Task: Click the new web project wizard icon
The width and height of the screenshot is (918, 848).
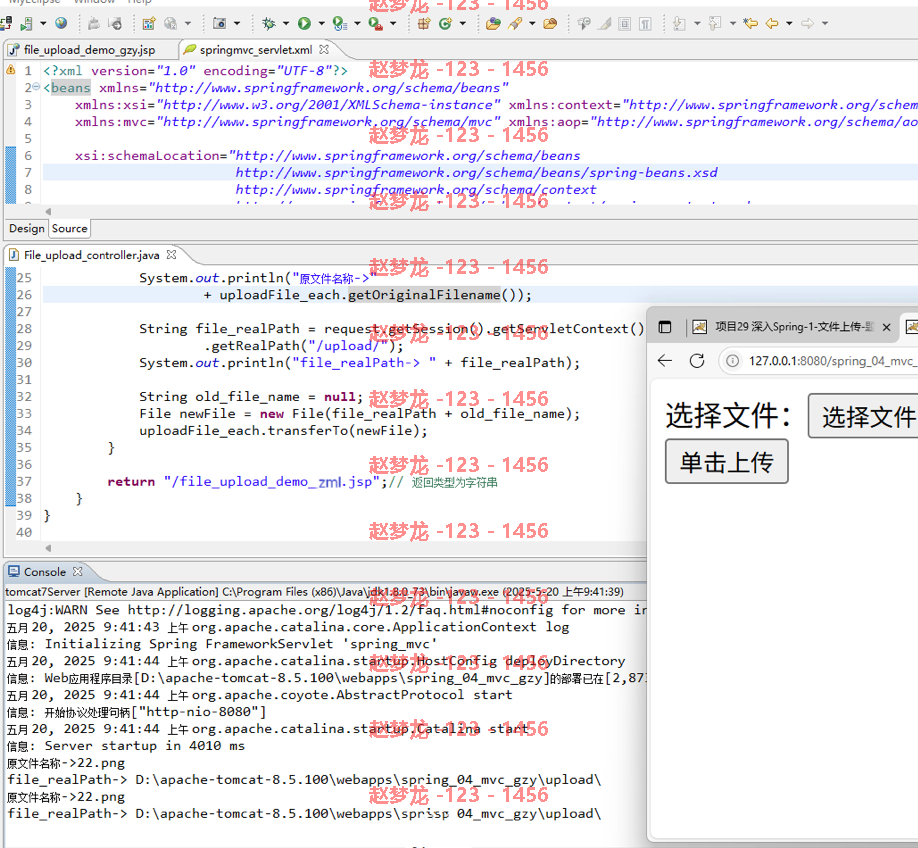Action: 149,23
